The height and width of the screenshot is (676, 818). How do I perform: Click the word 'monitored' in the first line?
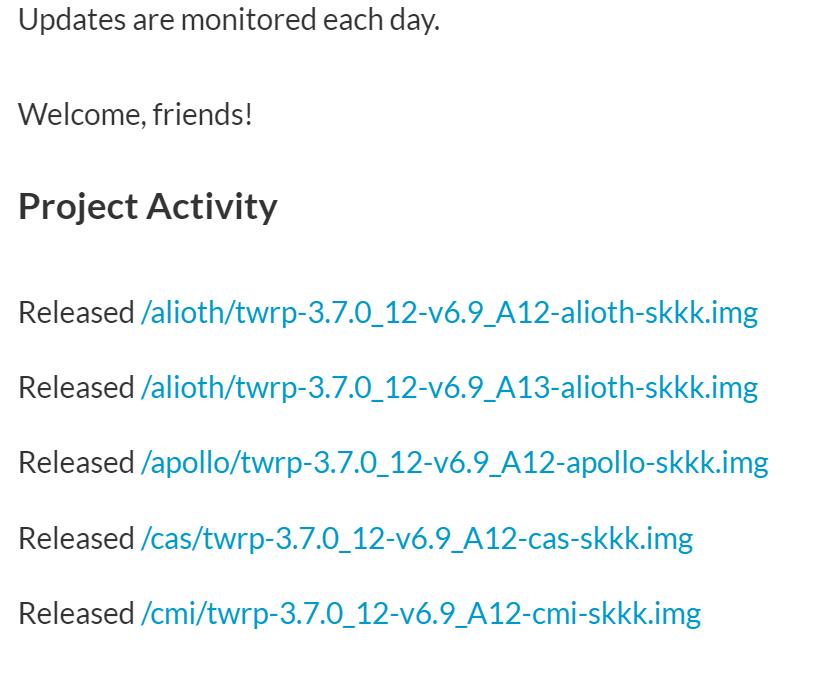click(x=249, y=20)
